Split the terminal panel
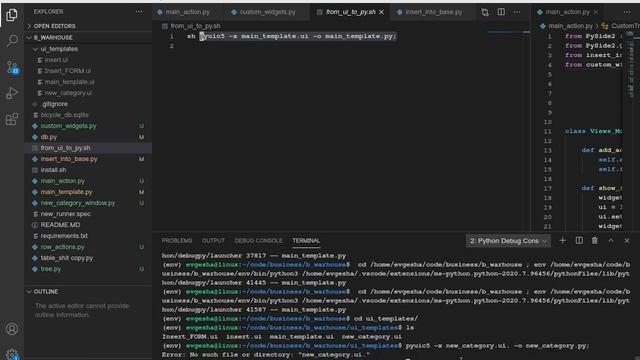This screenshot has height=360, width=640. coord(579,240)
